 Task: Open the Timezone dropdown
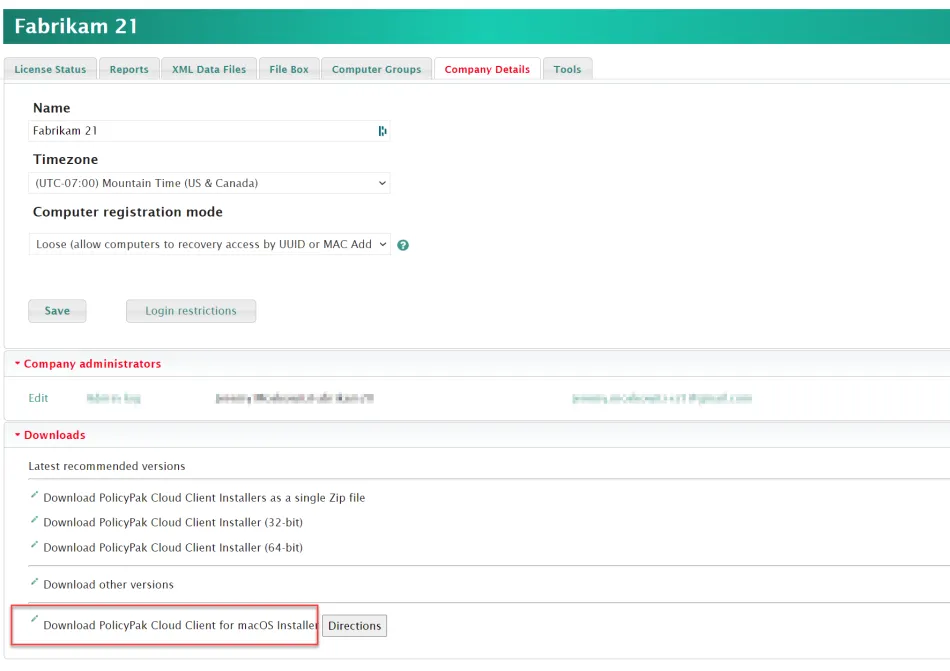pos(209,183)
